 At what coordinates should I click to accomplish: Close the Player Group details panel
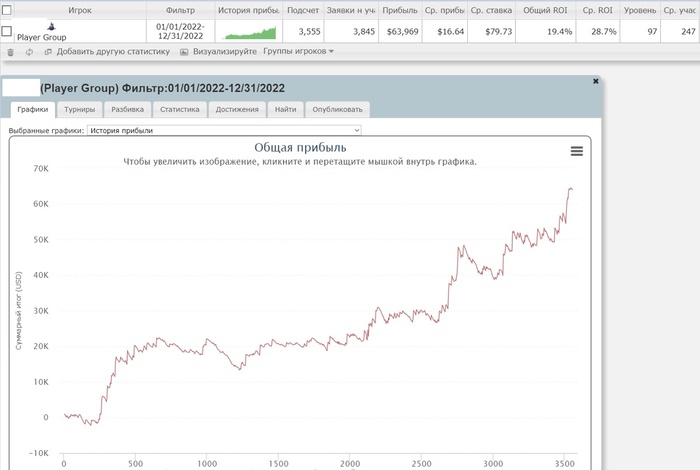point(595,81)
